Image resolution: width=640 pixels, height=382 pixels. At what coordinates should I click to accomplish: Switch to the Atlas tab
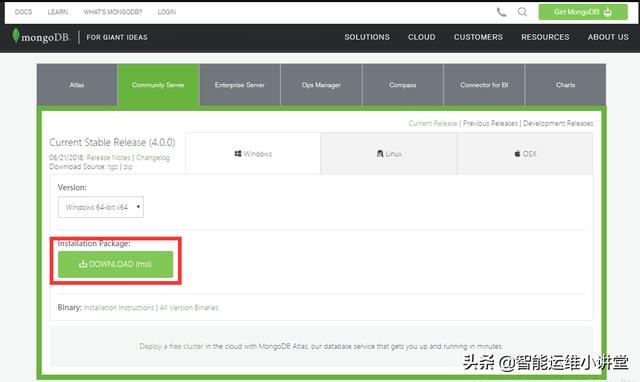tap(77, 85)
